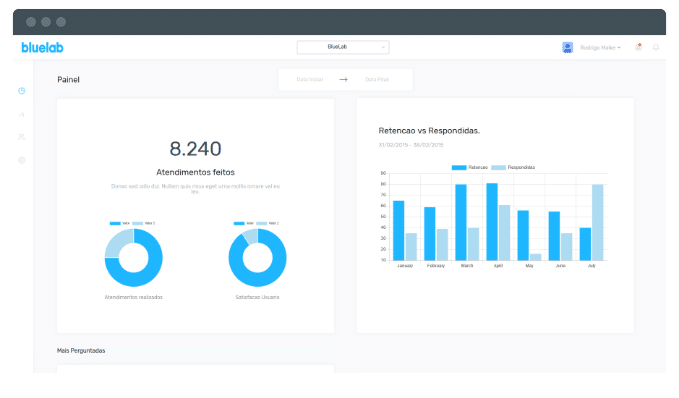Click the Atendimentos feitos heading
Viewport: 679px width, 398px height.
pyautogui.click(x=195, y=172)
